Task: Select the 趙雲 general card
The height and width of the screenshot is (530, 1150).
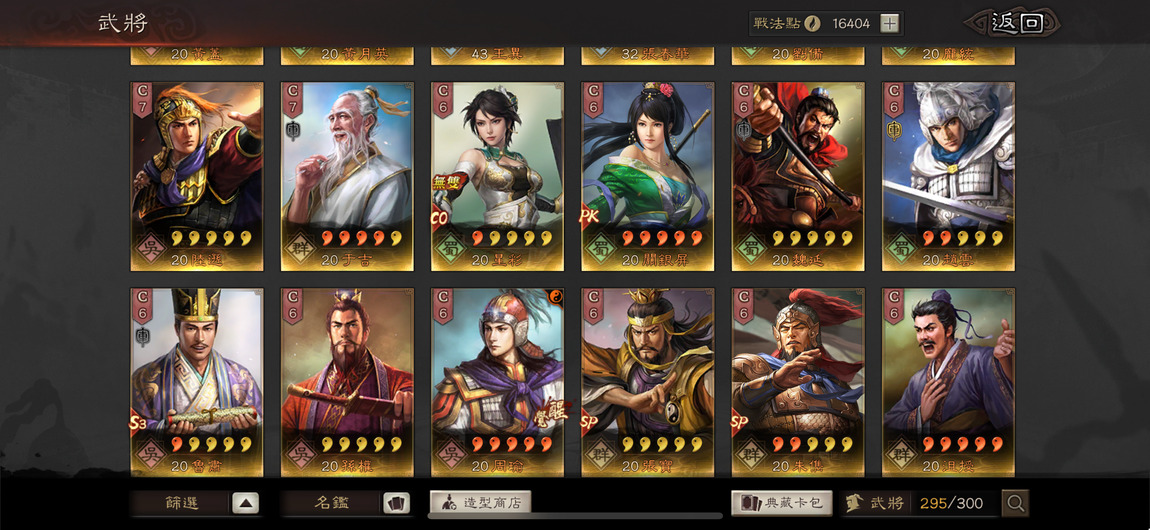Action: pos(948,176)
